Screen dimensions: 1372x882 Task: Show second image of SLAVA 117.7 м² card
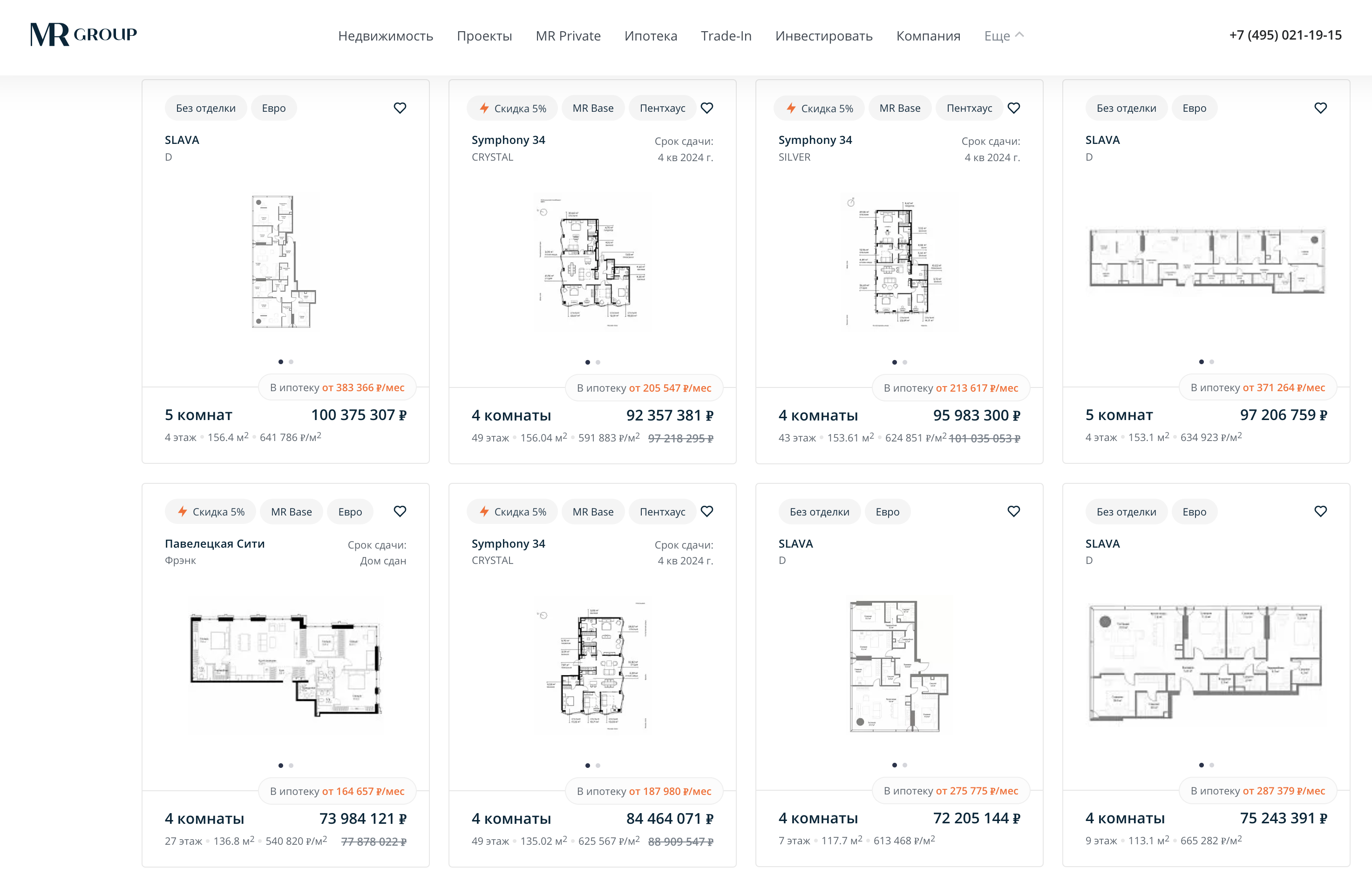pyautogui.click(x=905, y=765)
